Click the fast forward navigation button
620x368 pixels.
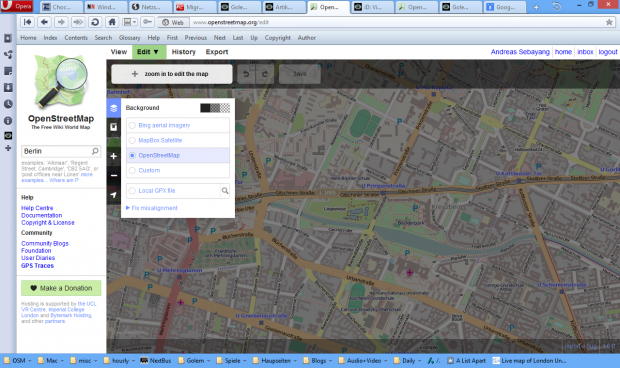click(x=78, y=22)
